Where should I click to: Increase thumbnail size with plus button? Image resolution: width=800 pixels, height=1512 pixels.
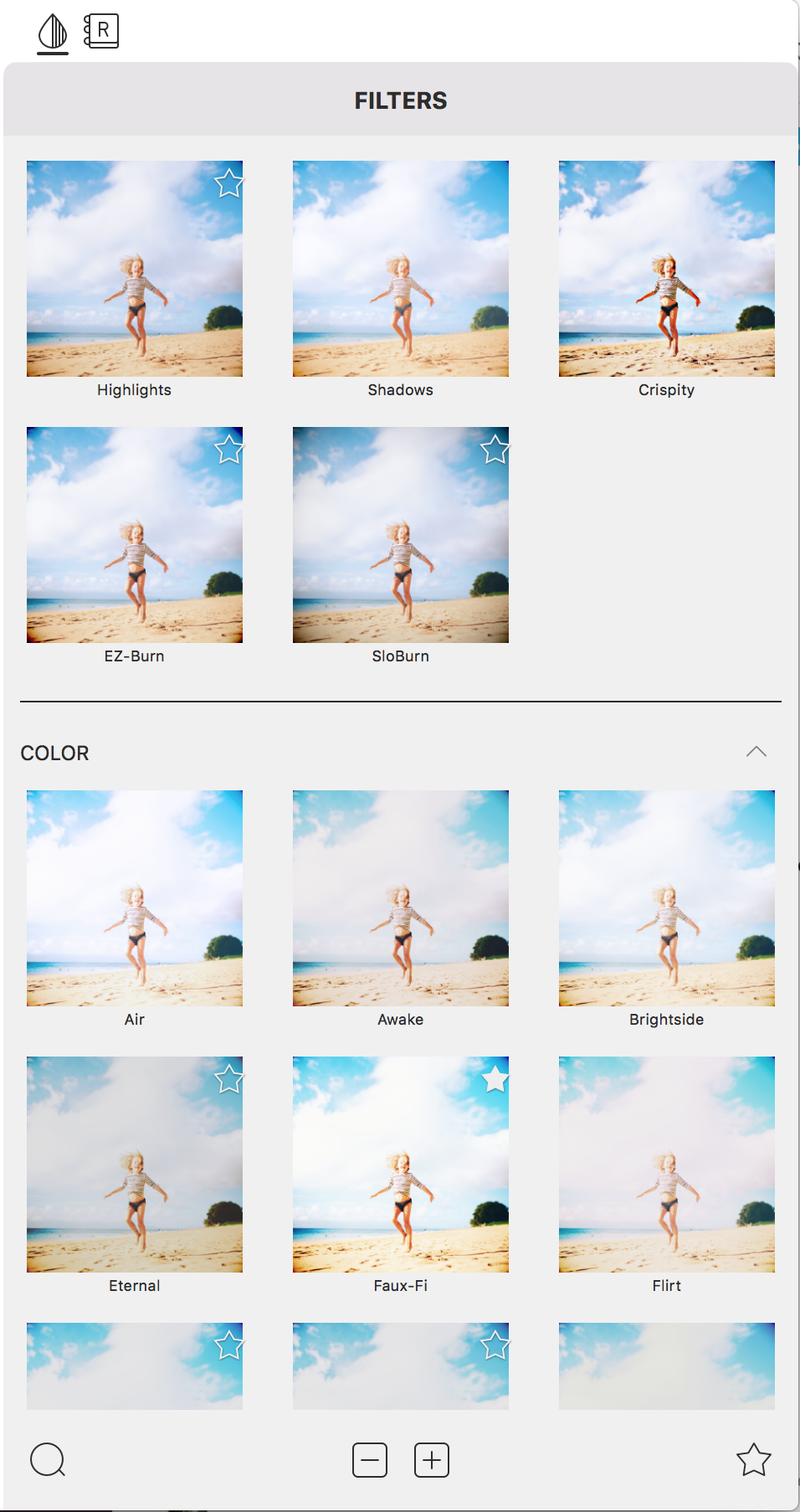coord(432,1460)
